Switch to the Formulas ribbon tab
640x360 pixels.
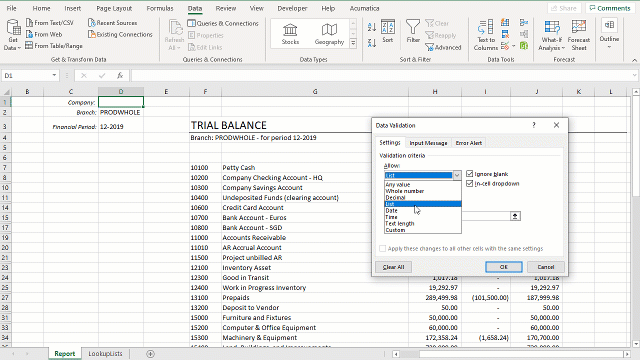[160, 8]
